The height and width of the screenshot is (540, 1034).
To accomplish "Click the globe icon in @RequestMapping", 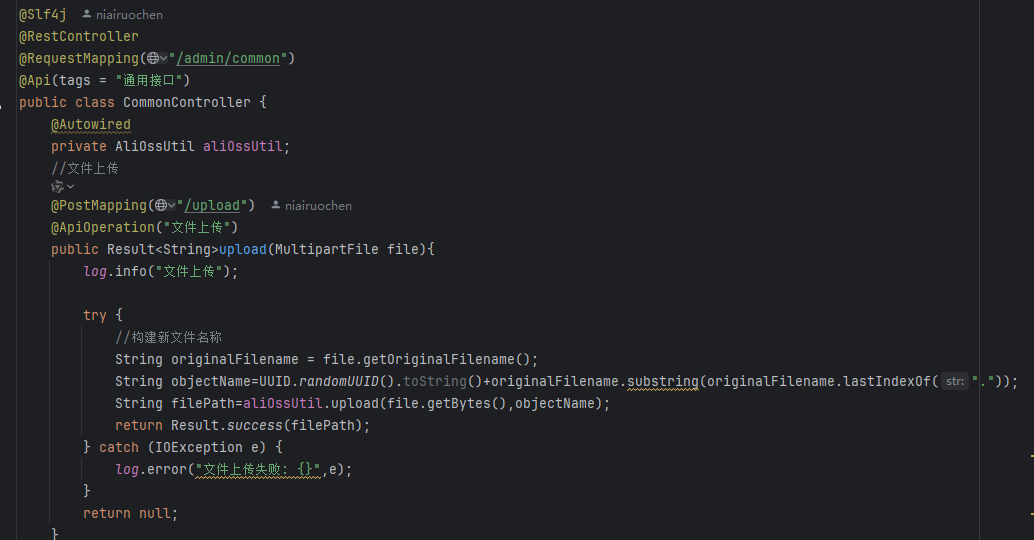I will click(x=153, y=59).
